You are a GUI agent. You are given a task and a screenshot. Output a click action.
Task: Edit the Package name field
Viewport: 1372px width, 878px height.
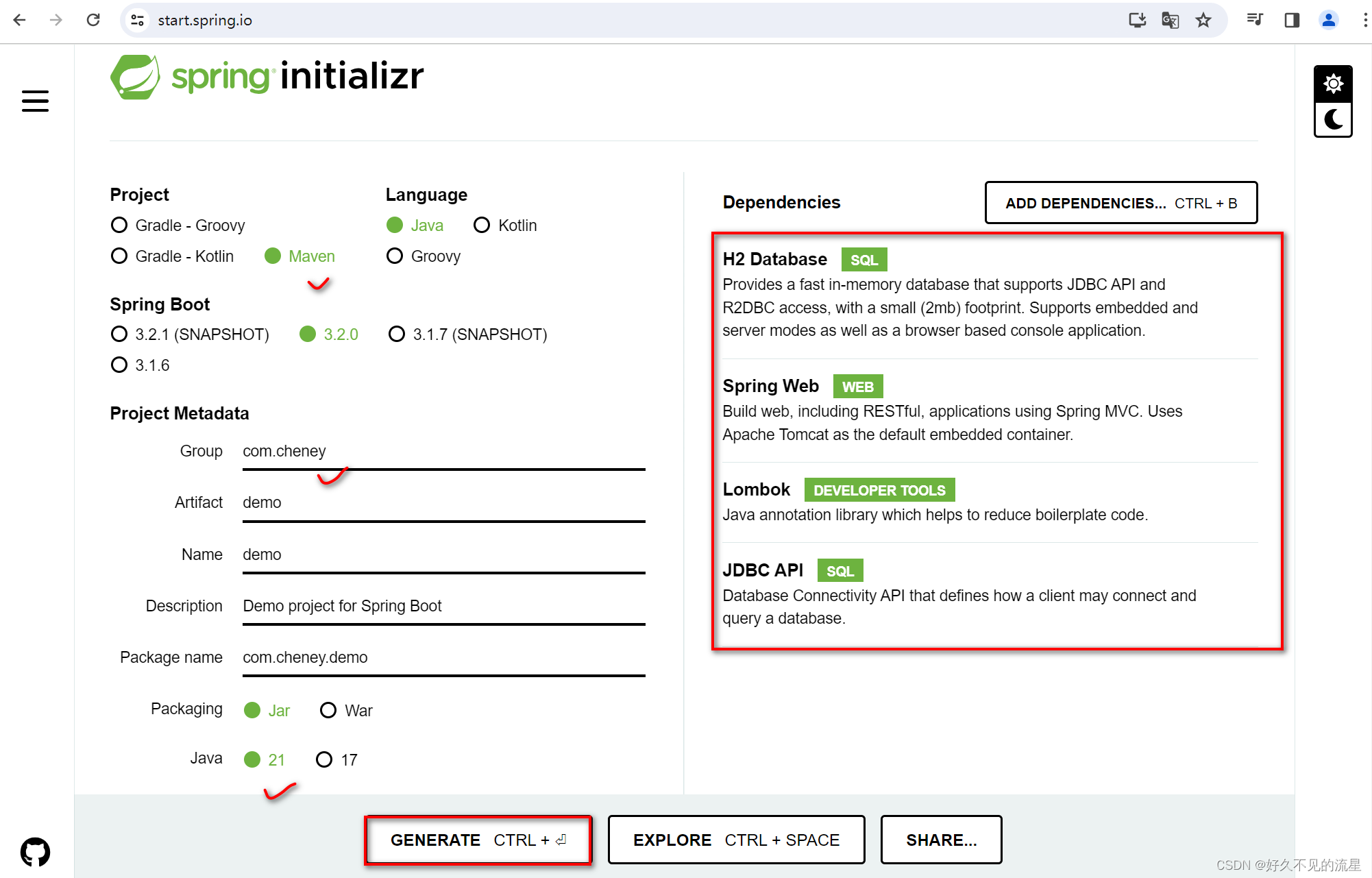(x=444, y=658)
